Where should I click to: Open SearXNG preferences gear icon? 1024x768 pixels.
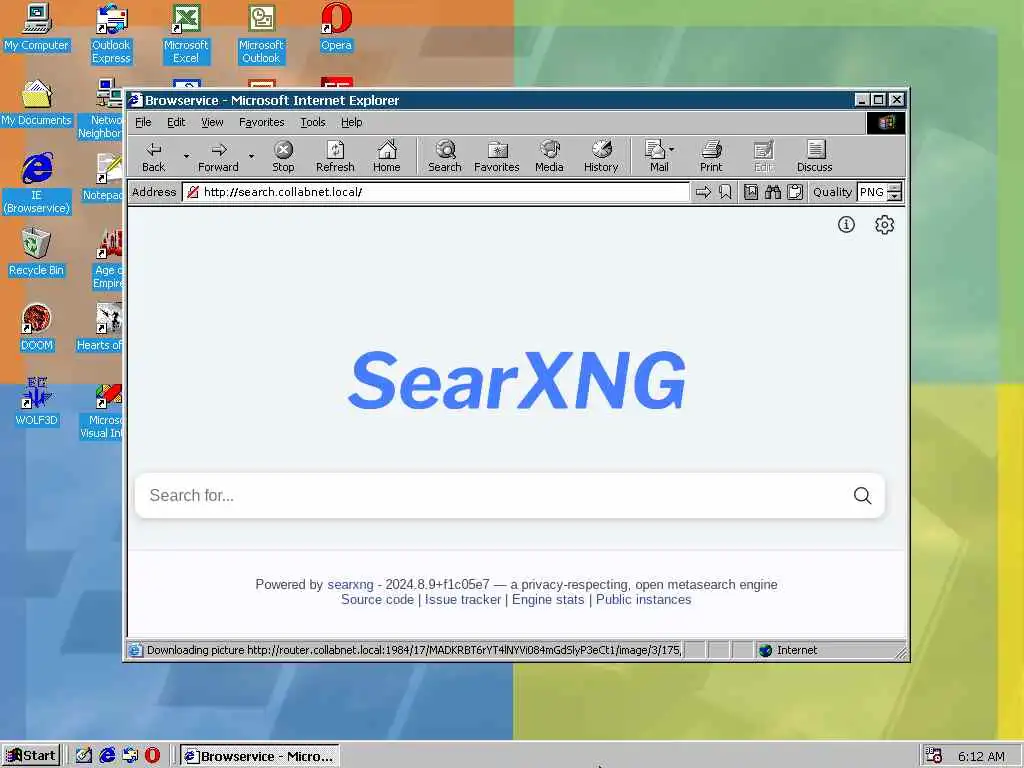(884, 225)
